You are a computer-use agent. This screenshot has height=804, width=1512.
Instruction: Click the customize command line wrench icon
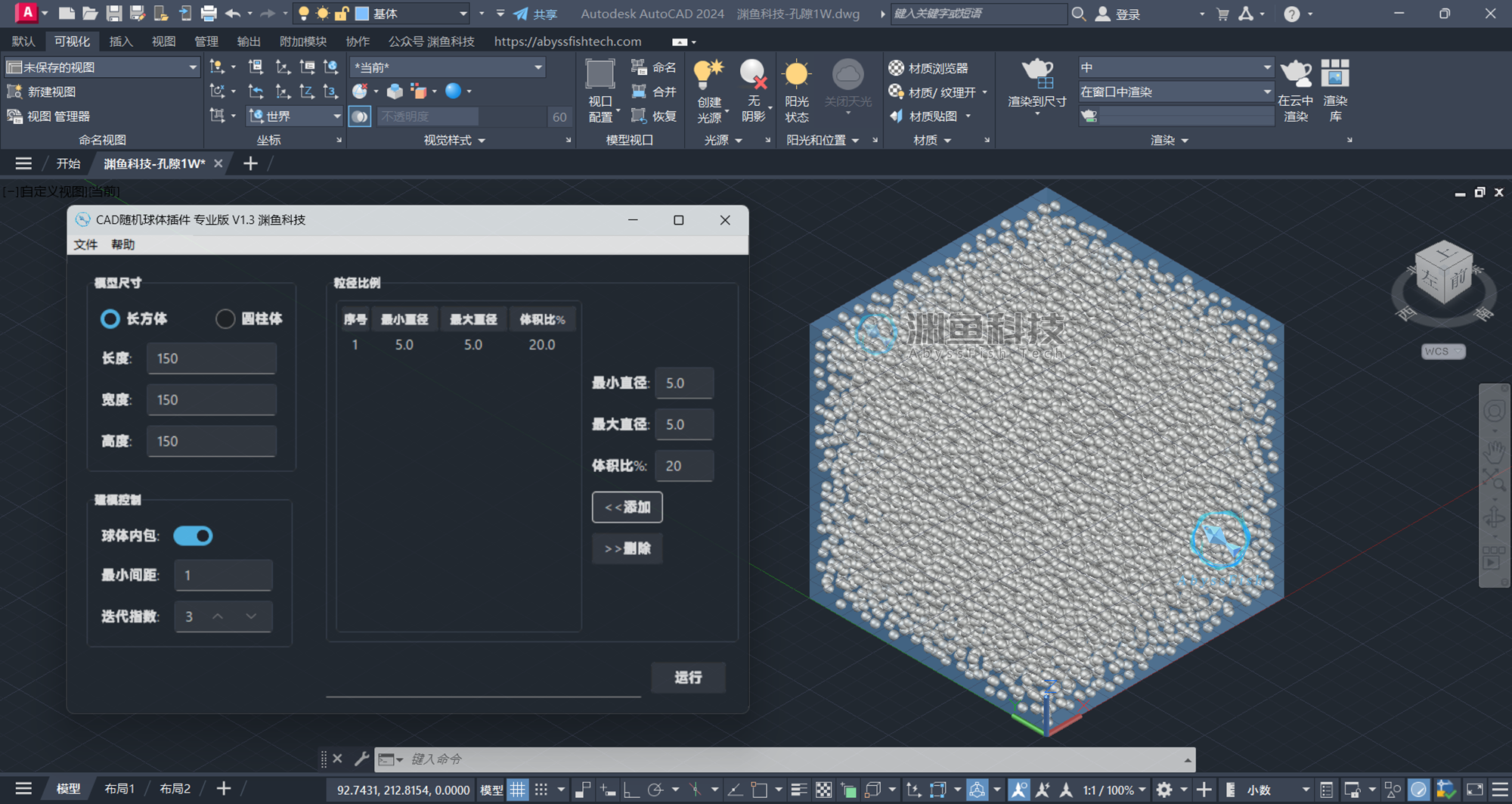pos(362,759)
